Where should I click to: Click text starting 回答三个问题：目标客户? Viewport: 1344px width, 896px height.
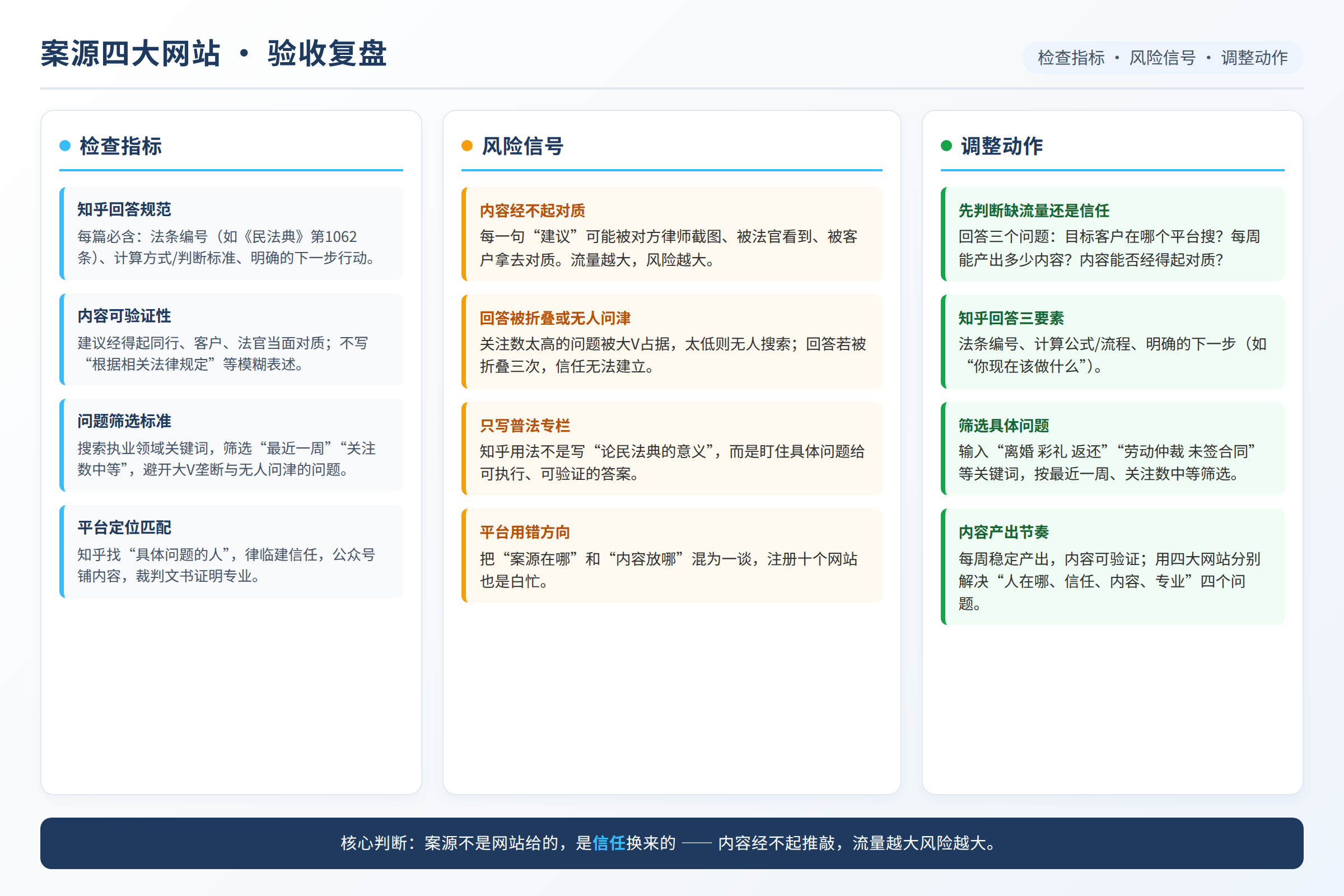[x=1109, y=248]
